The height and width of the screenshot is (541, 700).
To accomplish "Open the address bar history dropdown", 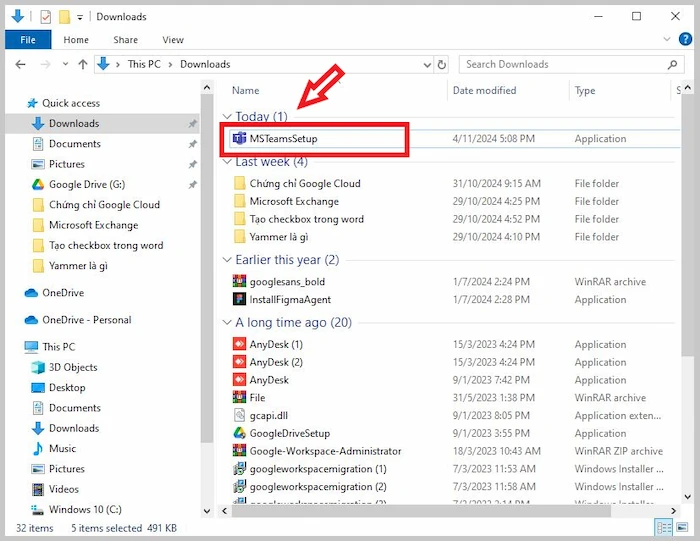I will [x=427, y=65].
